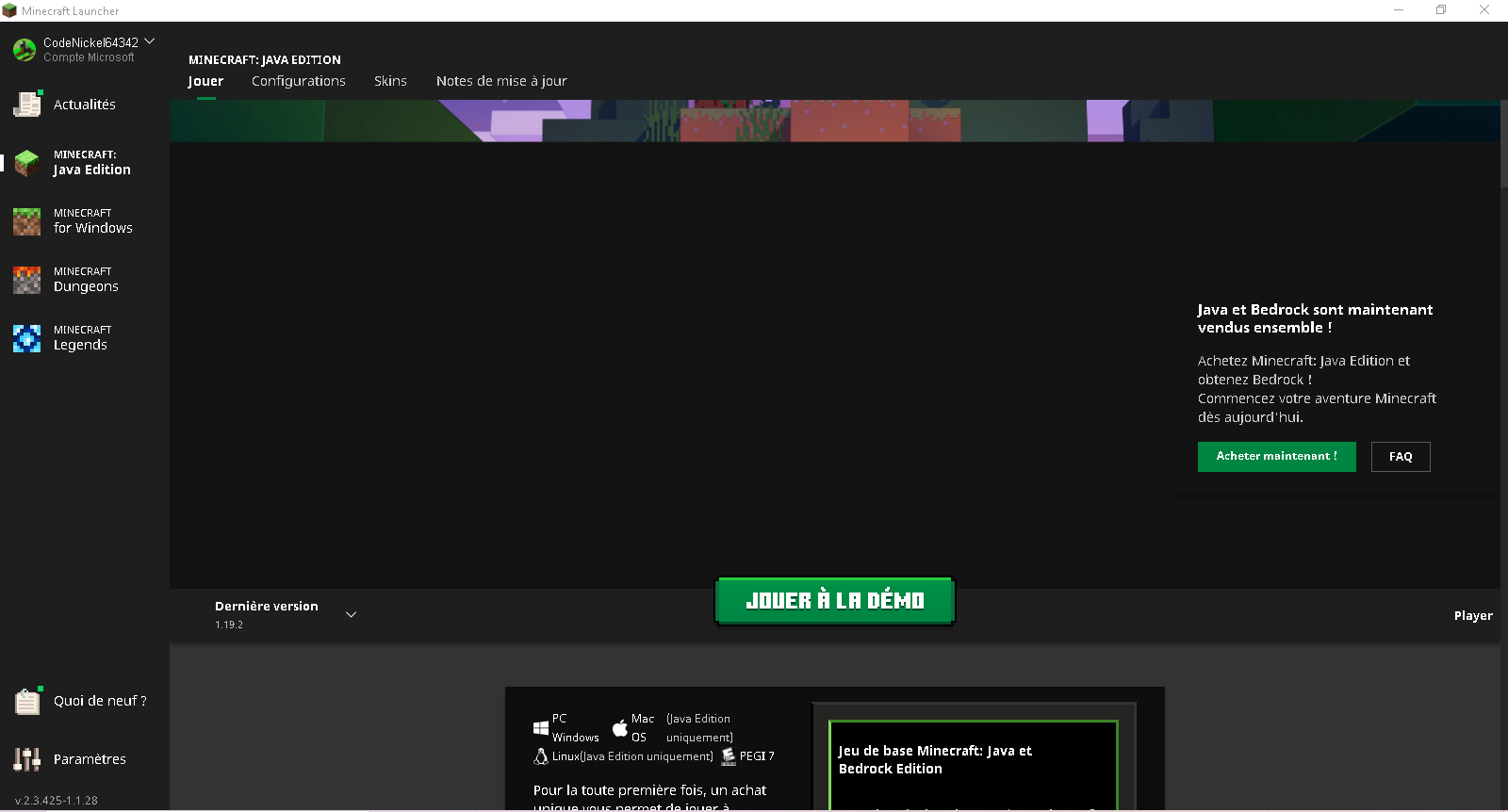The height and width of the screenshot is (812, 1508).
Task: Open the Paramètres sliders icon
Action: click(x=27, y=759)
